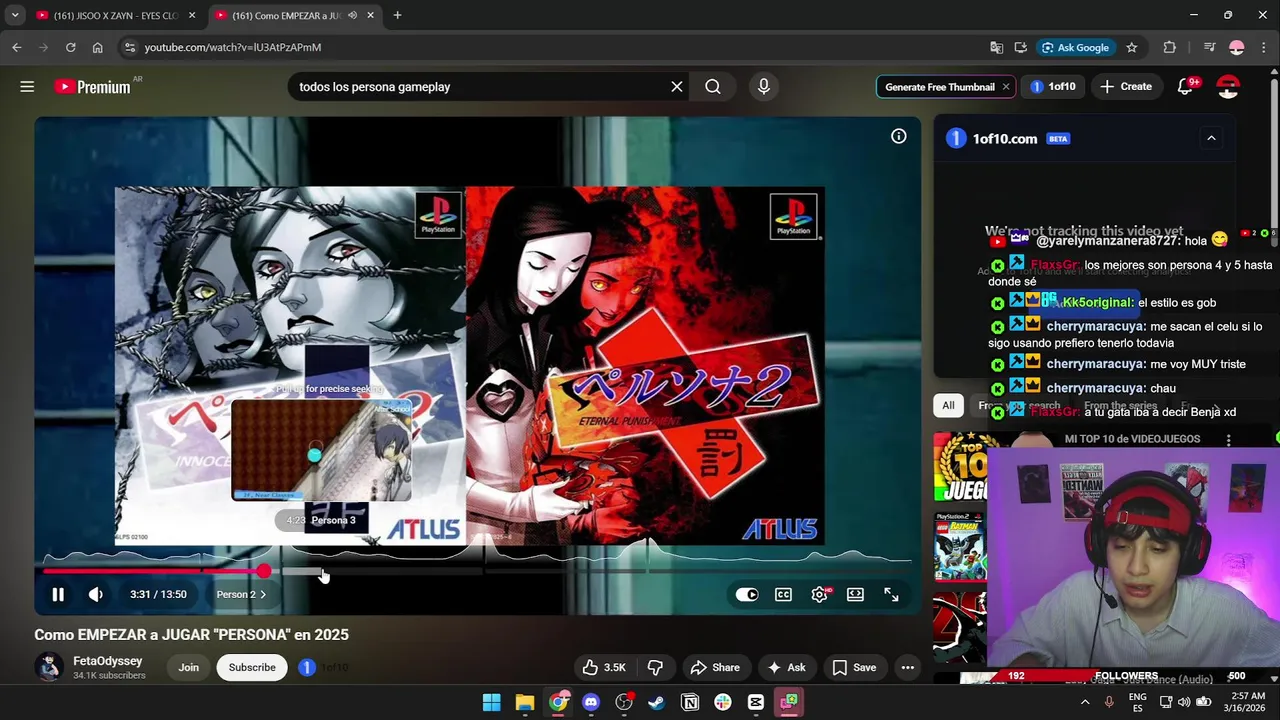Join the FetaOdyssey channel membership

coord(189,667)
